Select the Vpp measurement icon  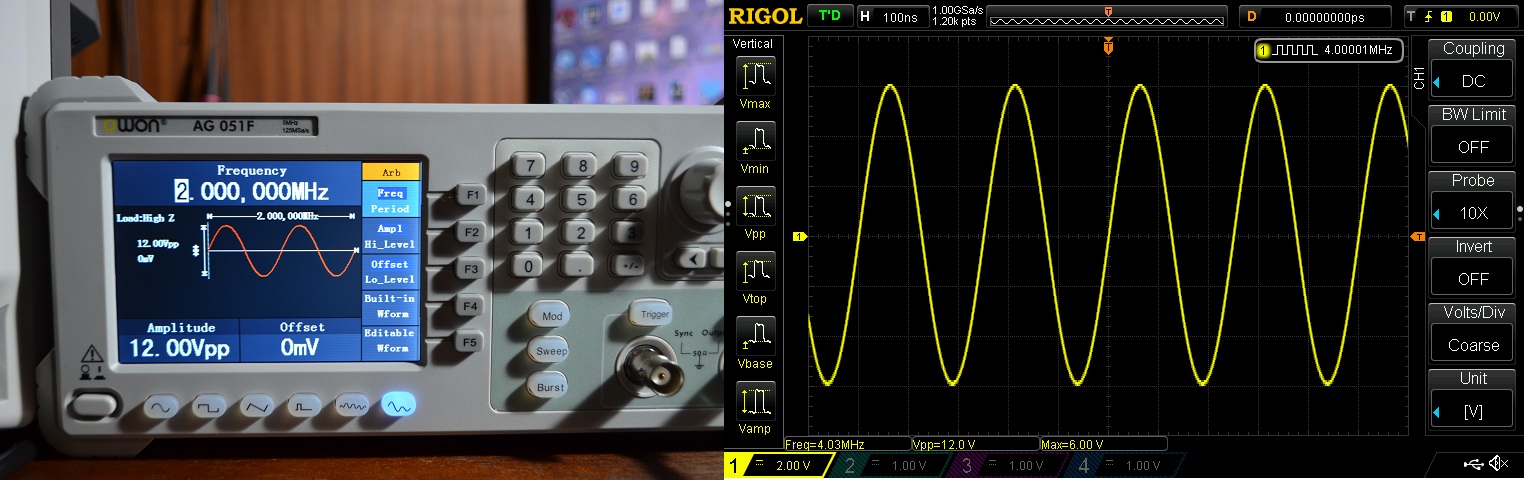(x=755, y=207)
